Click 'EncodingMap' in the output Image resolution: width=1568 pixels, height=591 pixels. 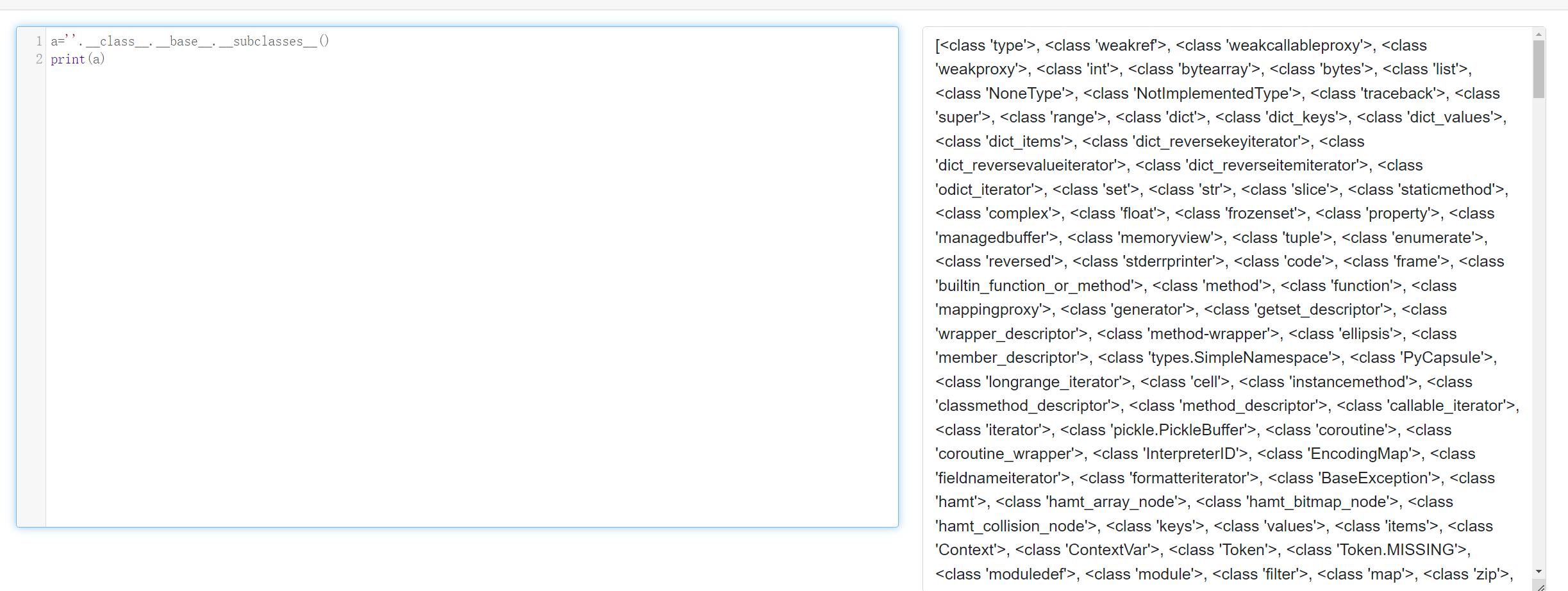[1360, 454]
